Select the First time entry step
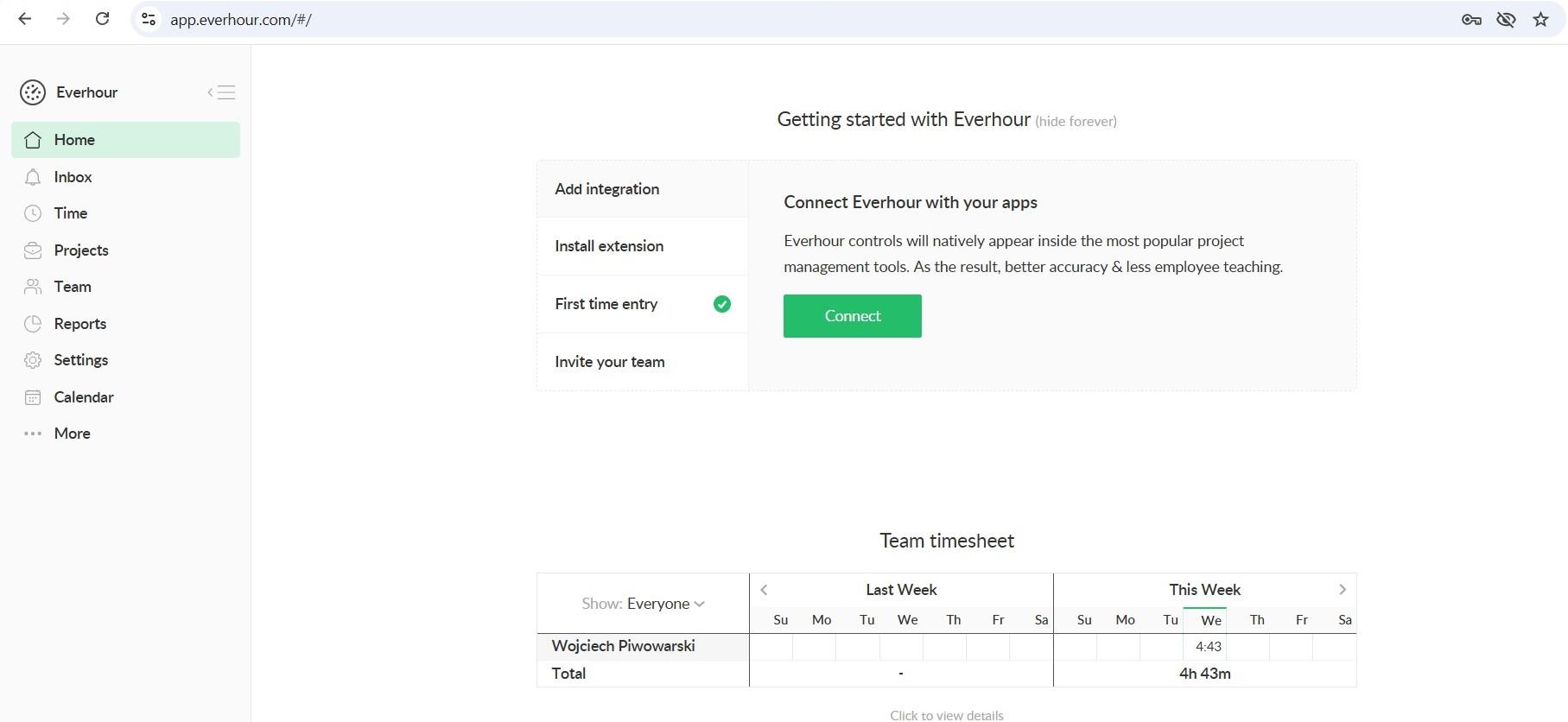 tap(643, 304)
